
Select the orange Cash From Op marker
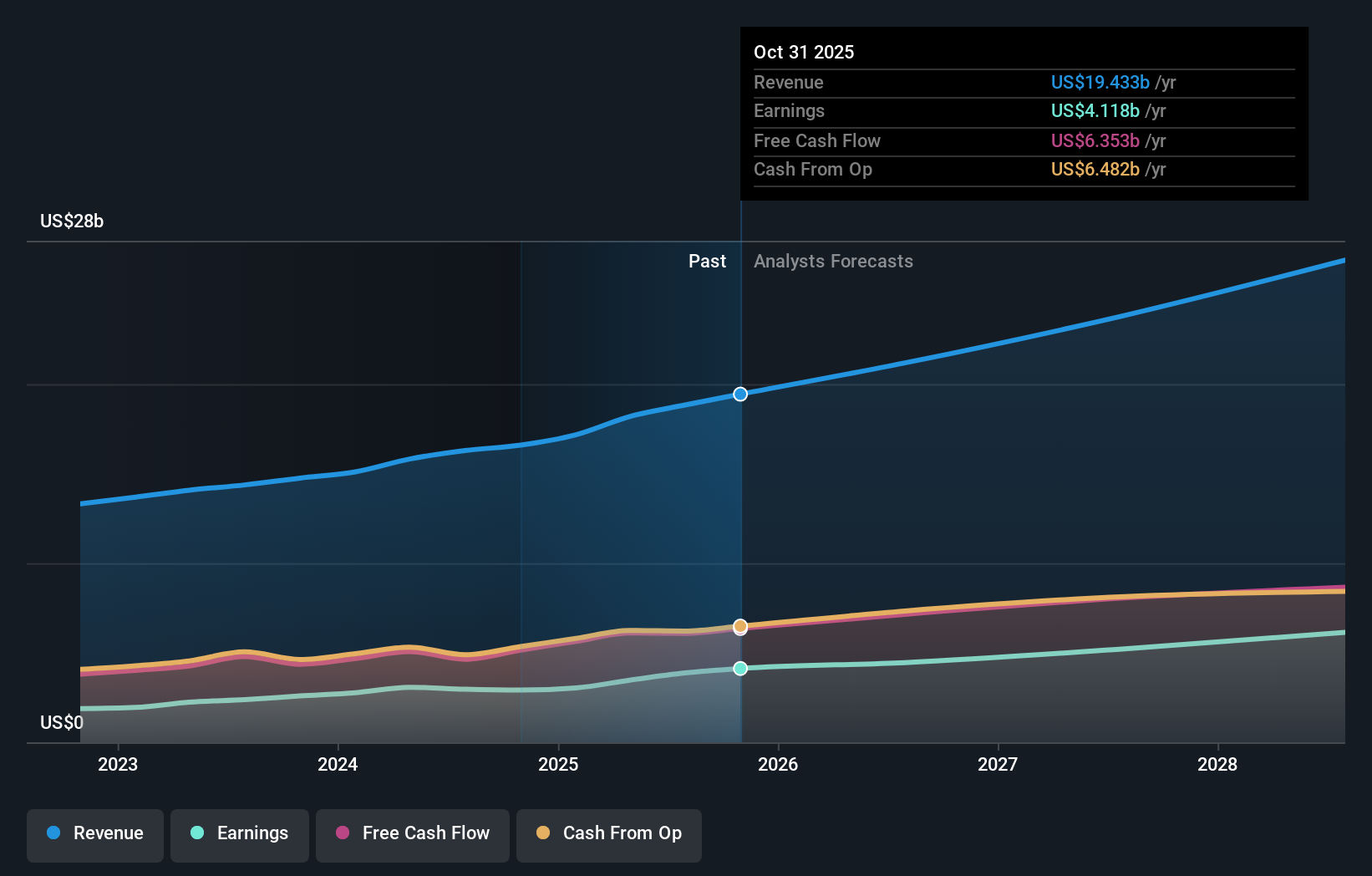point(739,625)
